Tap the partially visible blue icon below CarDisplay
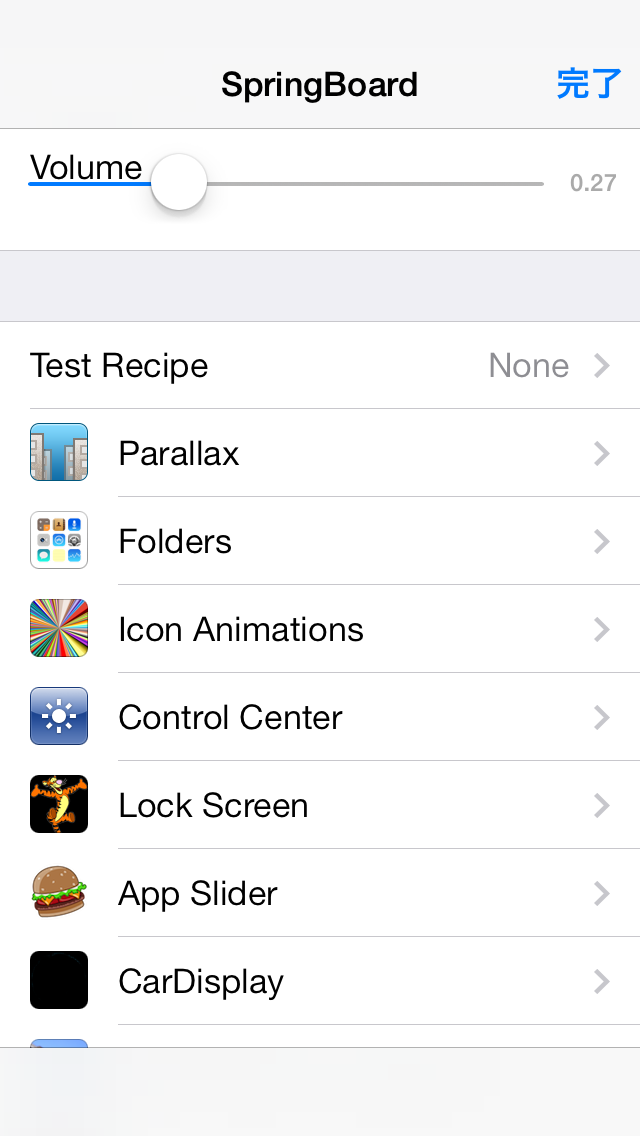The image size is (640, 1136). click(x=59, y=1043)
